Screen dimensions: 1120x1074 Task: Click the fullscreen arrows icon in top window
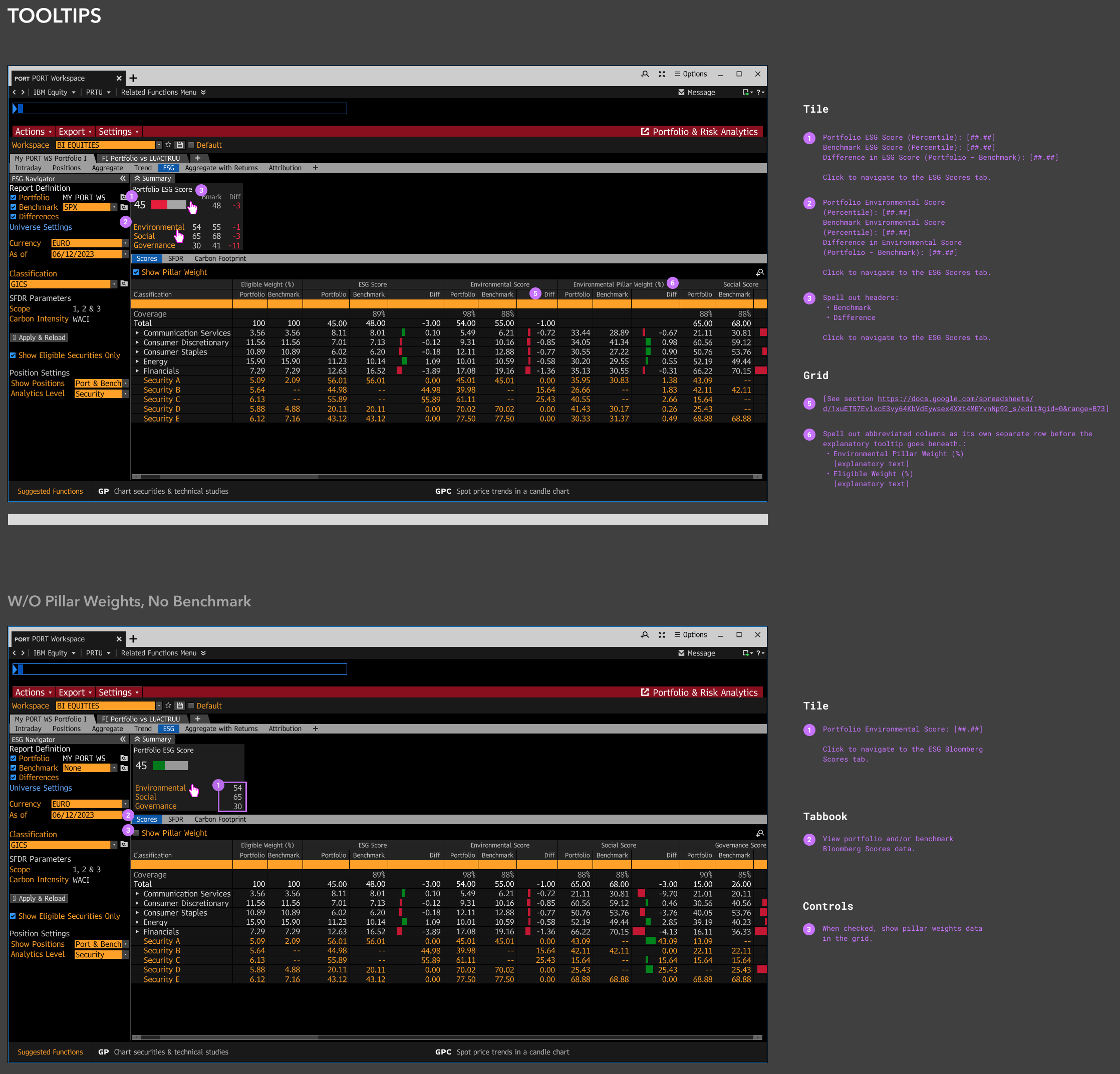click(x=662, y=74)
